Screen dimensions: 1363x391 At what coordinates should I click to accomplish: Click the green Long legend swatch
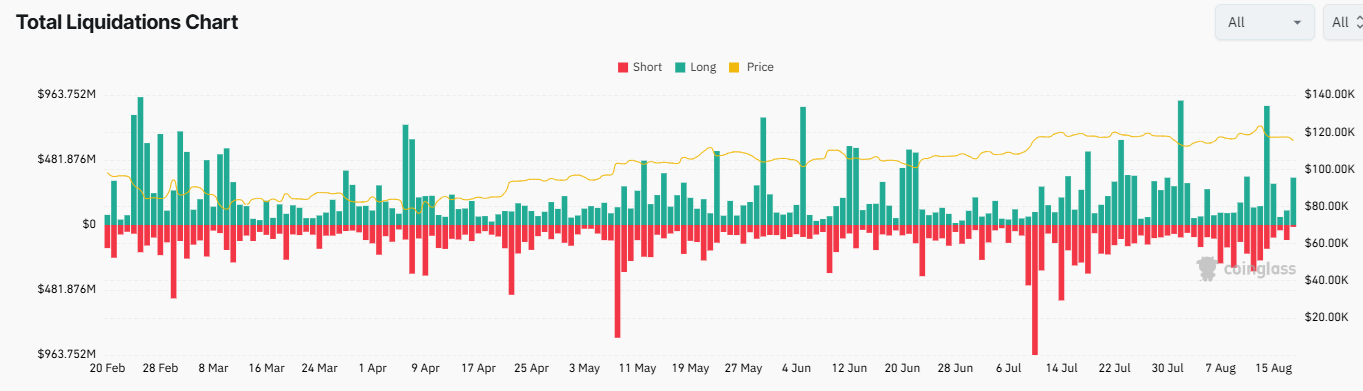(x=680, y=67)
